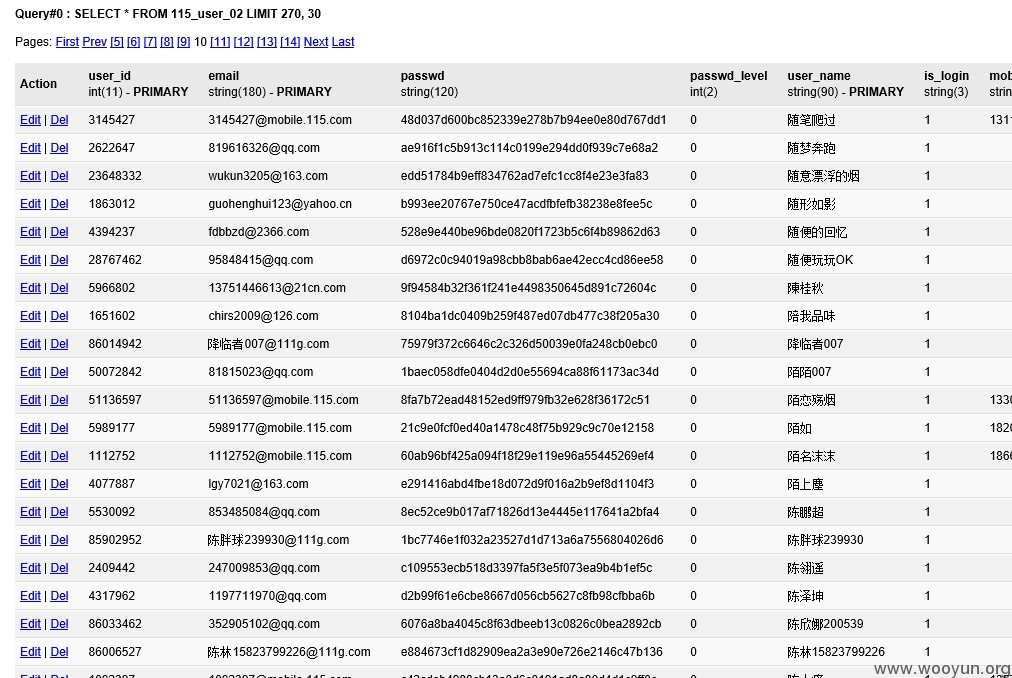Jump to page [11]

tap(220, 42)
